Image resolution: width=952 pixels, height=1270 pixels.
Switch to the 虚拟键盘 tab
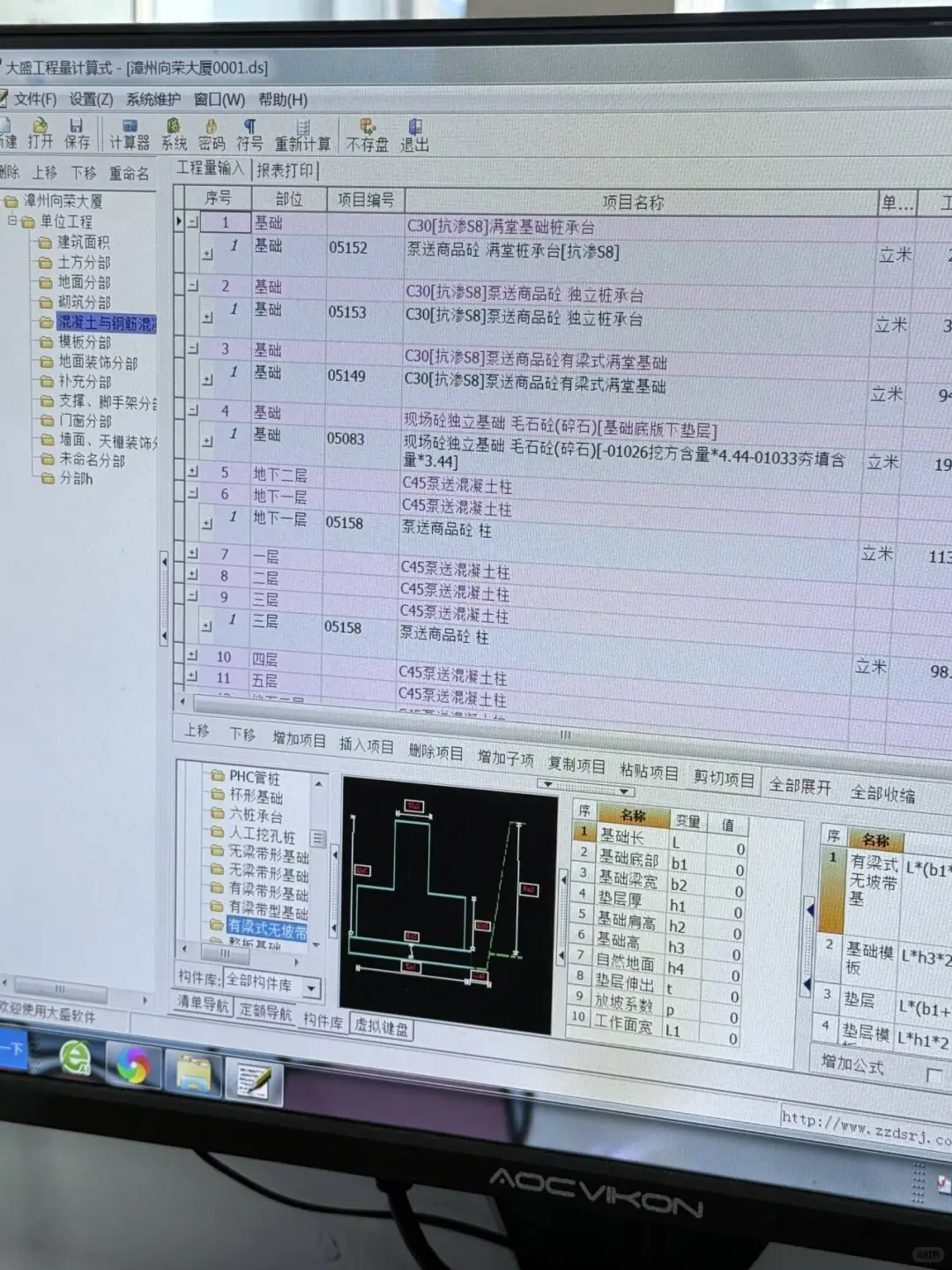(x=382, y=1027)
